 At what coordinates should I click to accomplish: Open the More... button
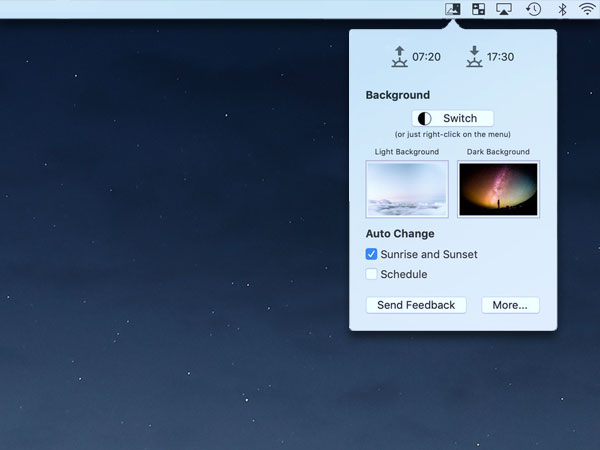click(x=510, y=305)
